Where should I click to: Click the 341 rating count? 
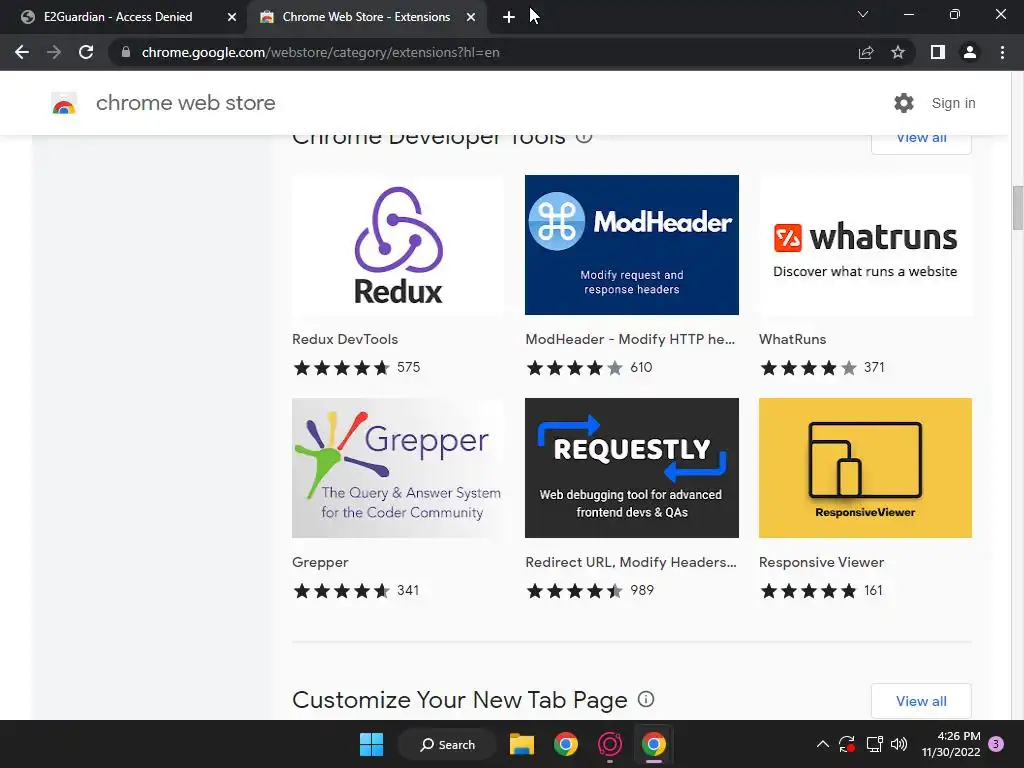pos(408,590)
